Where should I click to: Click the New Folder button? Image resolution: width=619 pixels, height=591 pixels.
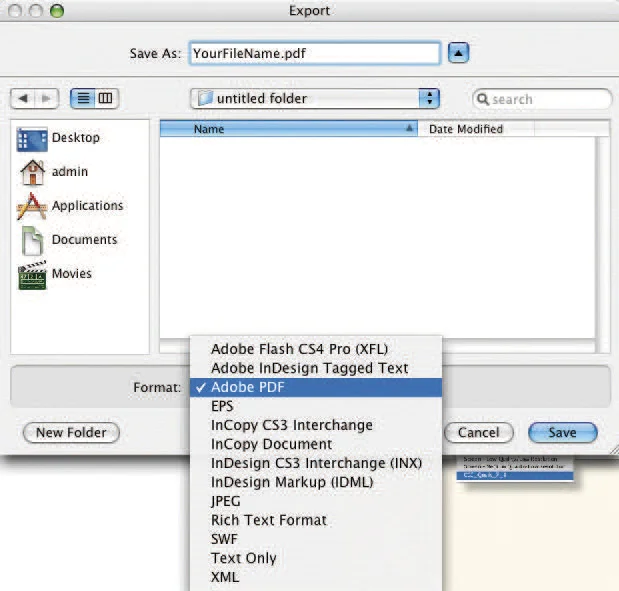71,433
